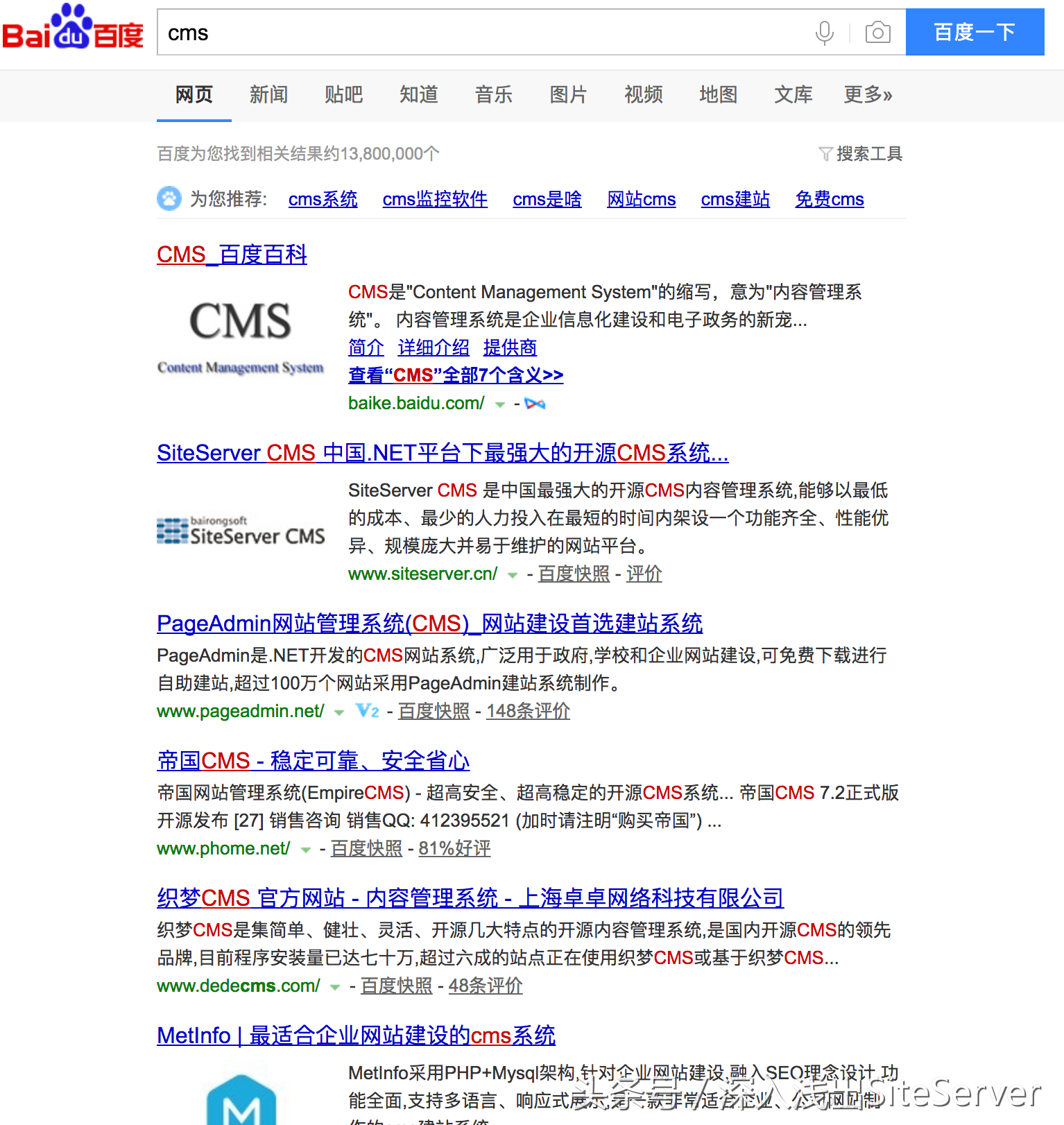Open the 简介 sub-link
The height and width of the screenshot is (1125, 1064).
(x=366, y=347)
